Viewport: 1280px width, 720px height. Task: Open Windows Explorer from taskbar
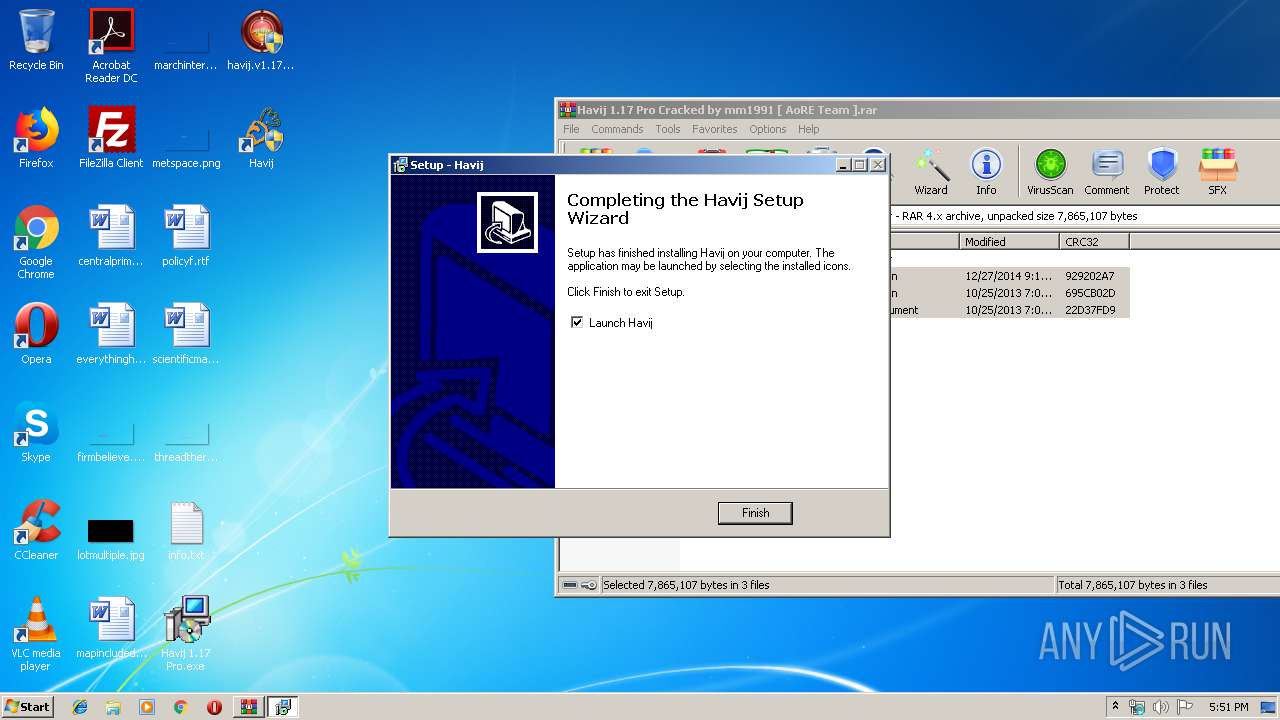tap(113, 707)
